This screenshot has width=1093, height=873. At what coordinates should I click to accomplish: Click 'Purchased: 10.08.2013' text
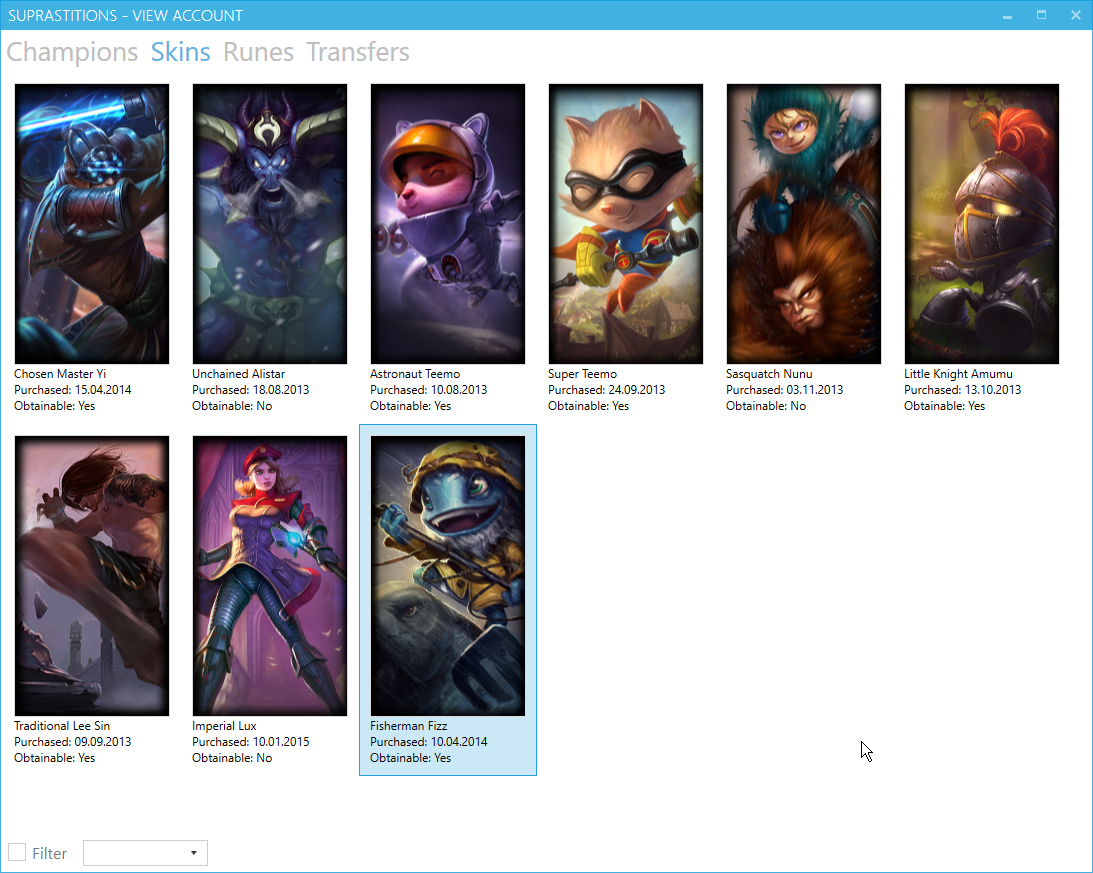coord(429,390)
